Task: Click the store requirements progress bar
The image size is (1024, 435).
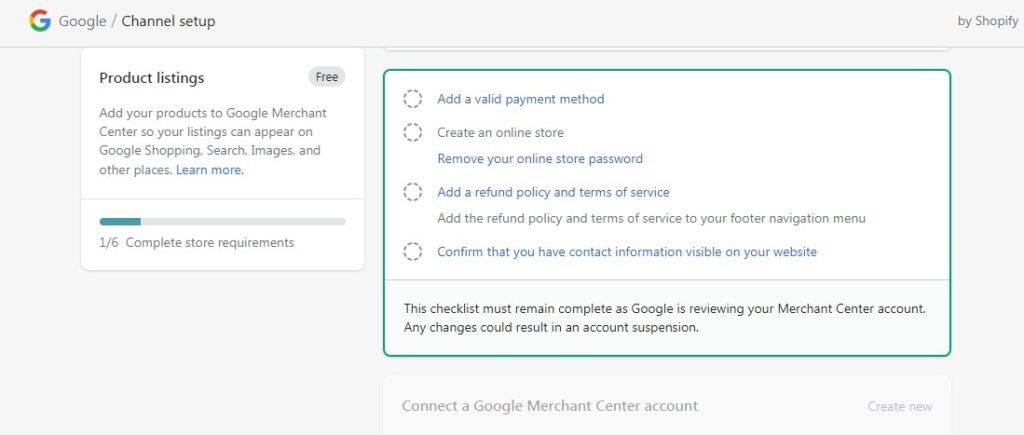Action: [x=222, y=221]
